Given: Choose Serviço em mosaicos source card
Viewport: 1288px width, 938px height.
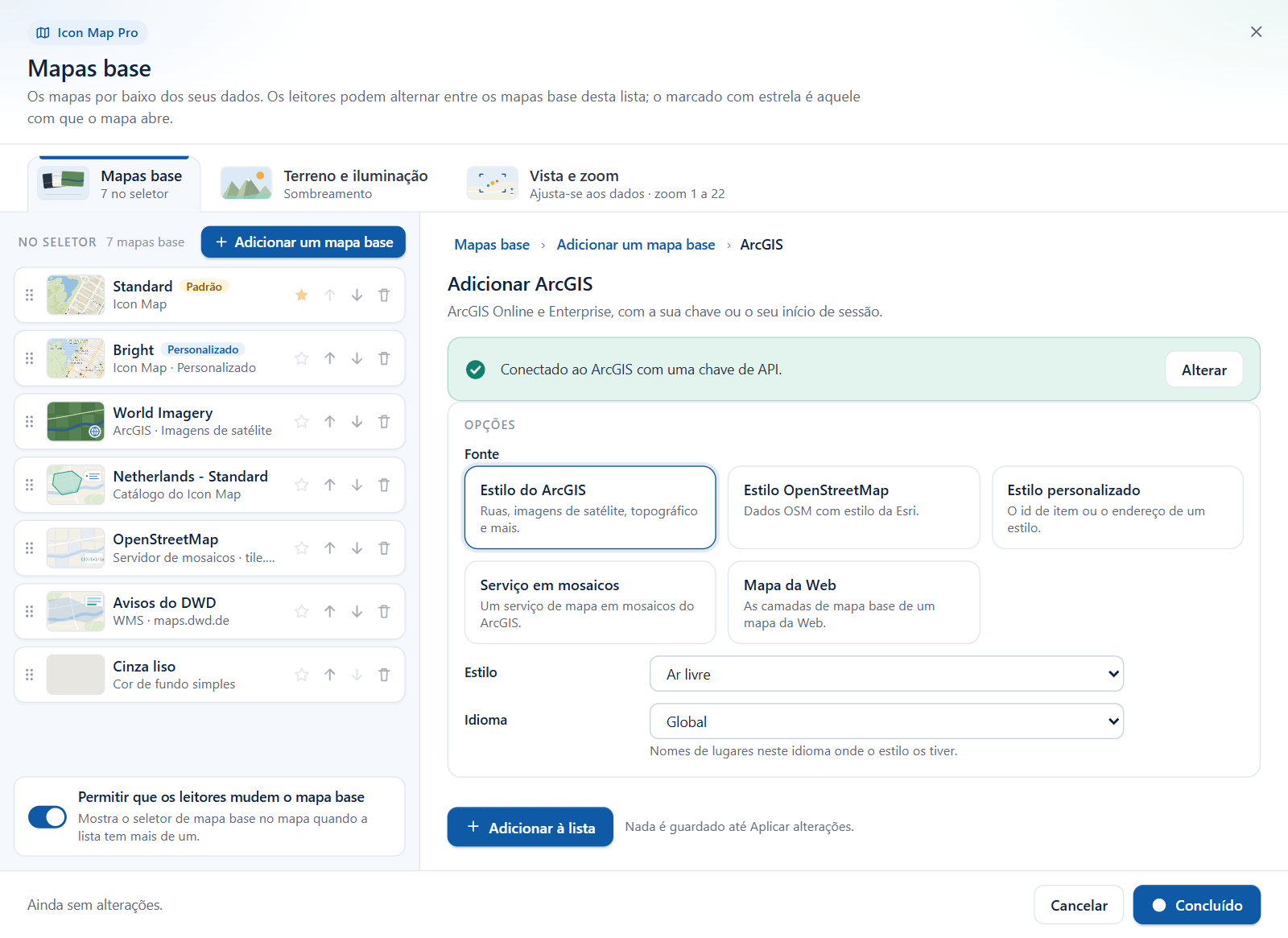Looking at the screenshot, I should click(x=590, y=602).
